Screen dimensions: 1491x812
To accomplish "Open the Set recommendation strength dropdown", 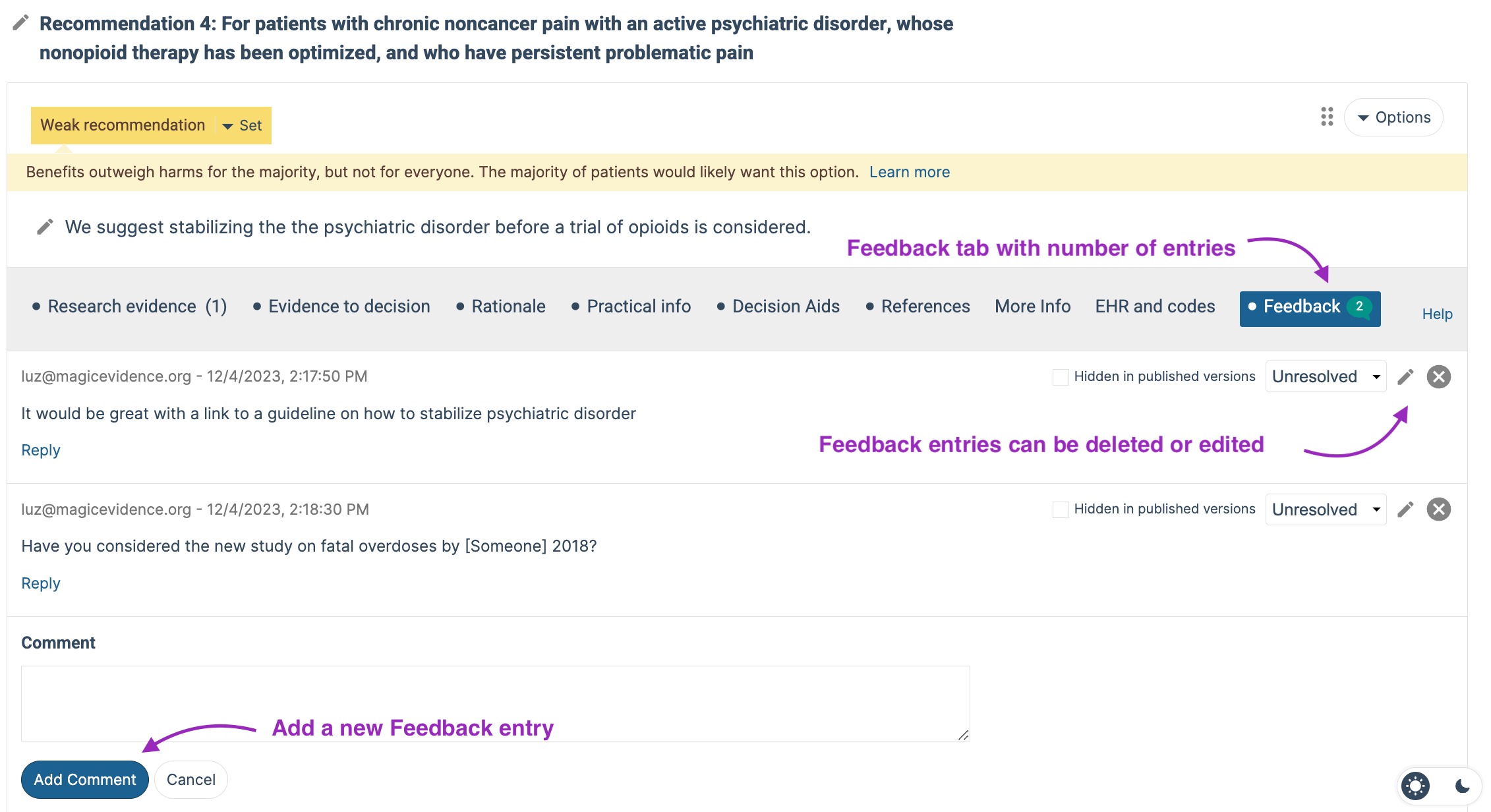I will tap(243, 125).
